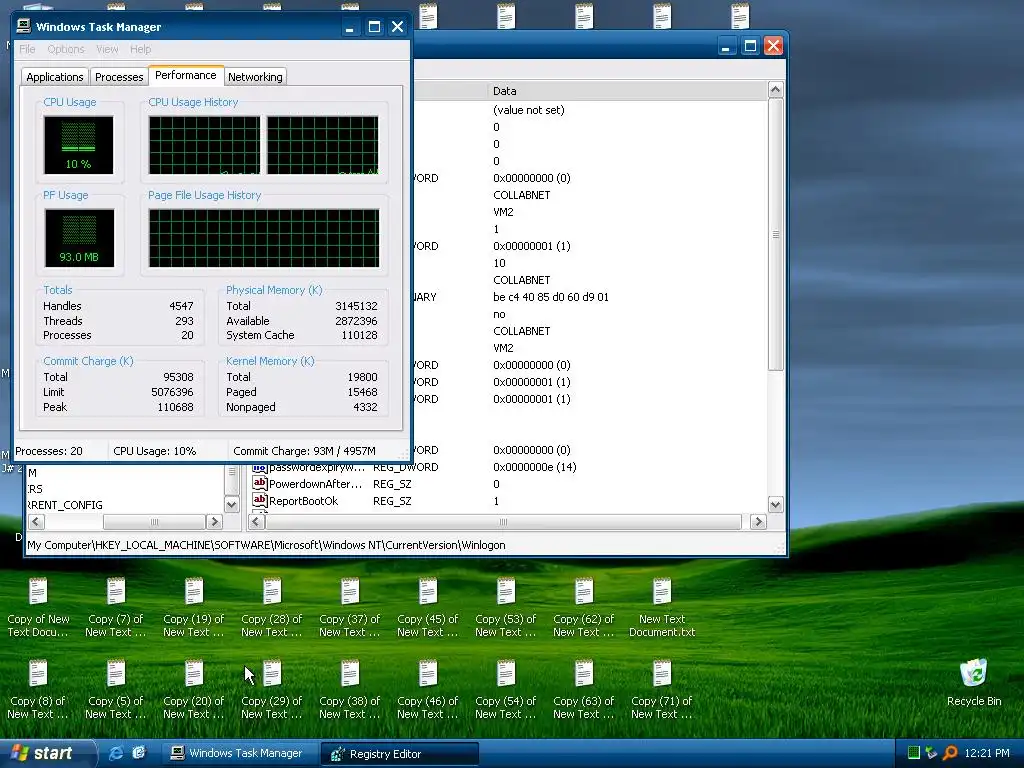Viewport: 1024px width, 768px height.
Task: Click the CPU Usage gauge showing 10 %
Action: (78, 145)
